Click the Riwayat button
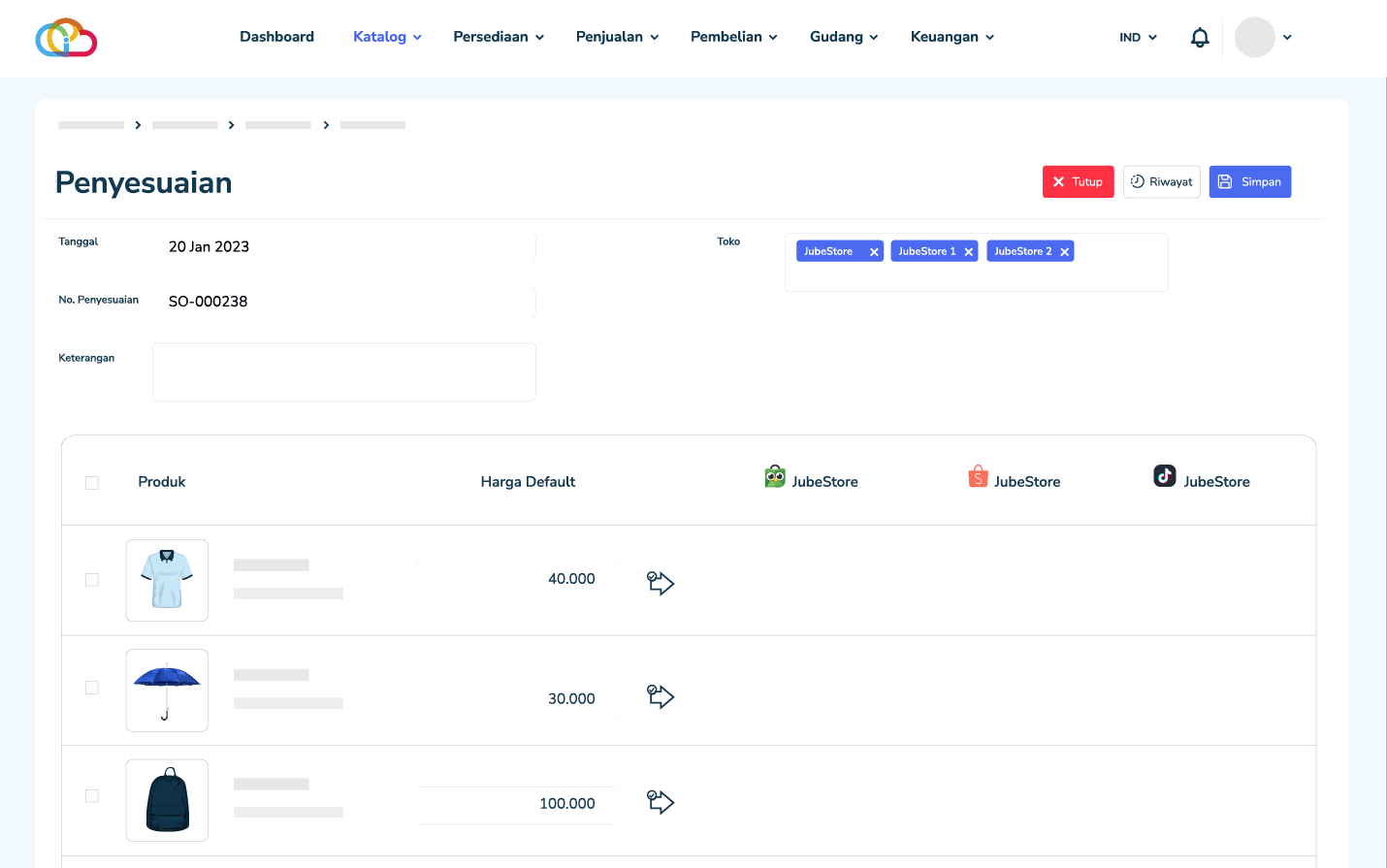This screenshot has height=868, width=1387. 1161,182
